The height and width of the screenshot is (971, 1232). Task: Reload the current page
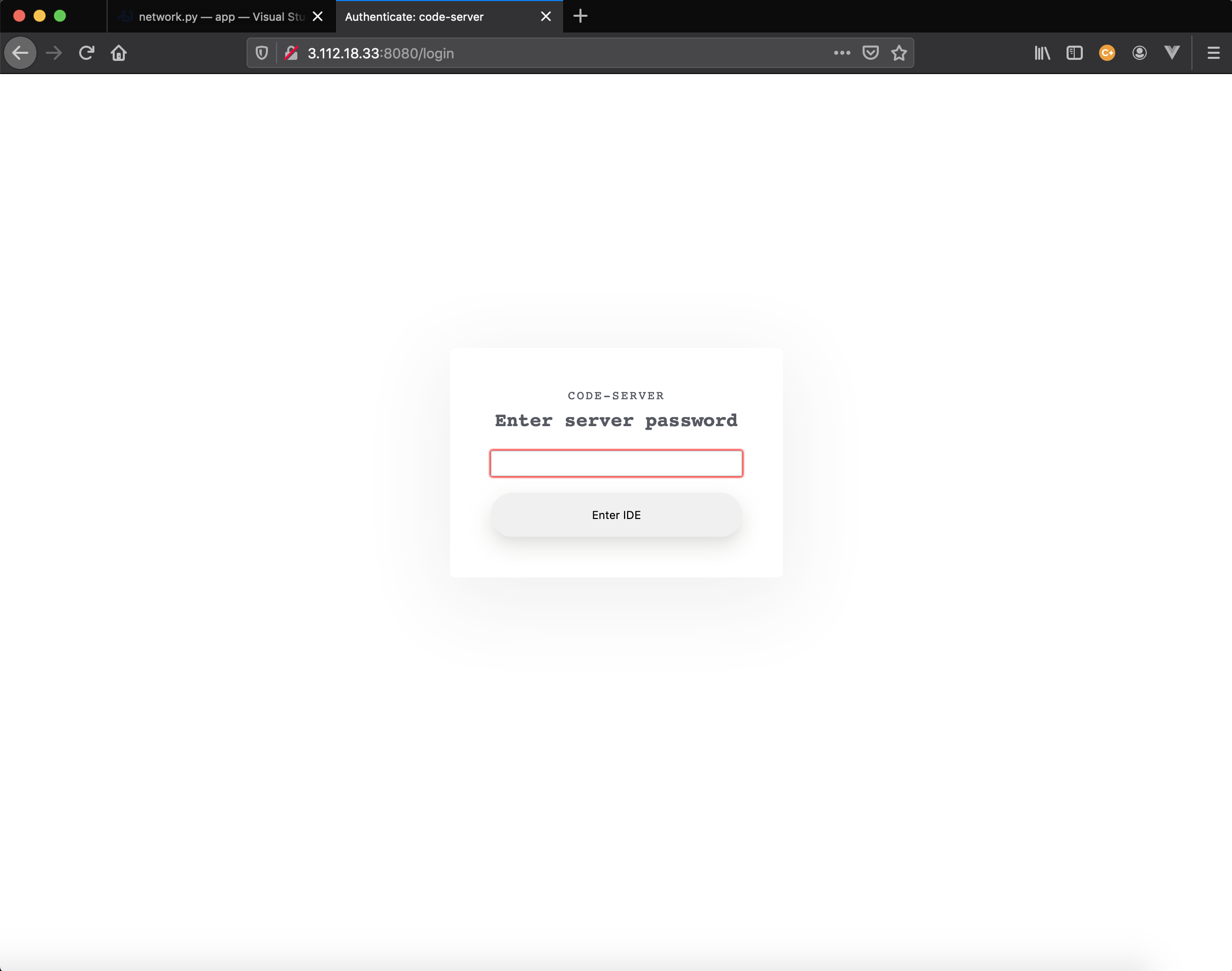point(86,53)
